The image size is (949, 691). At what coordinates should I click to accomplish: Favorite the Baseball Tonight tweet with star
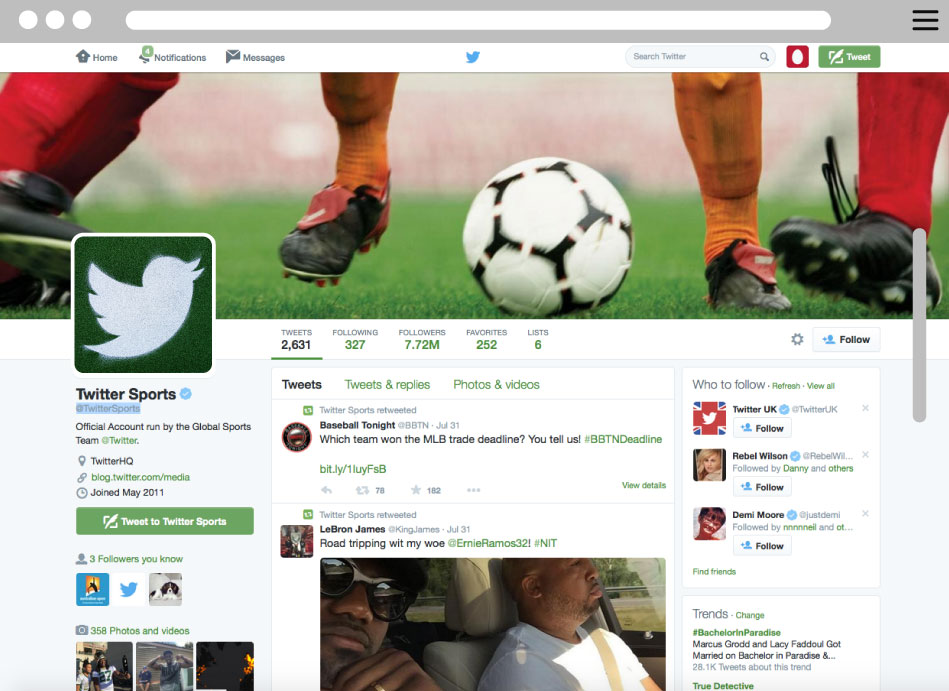pyautogui.click(x=416, y=490)
